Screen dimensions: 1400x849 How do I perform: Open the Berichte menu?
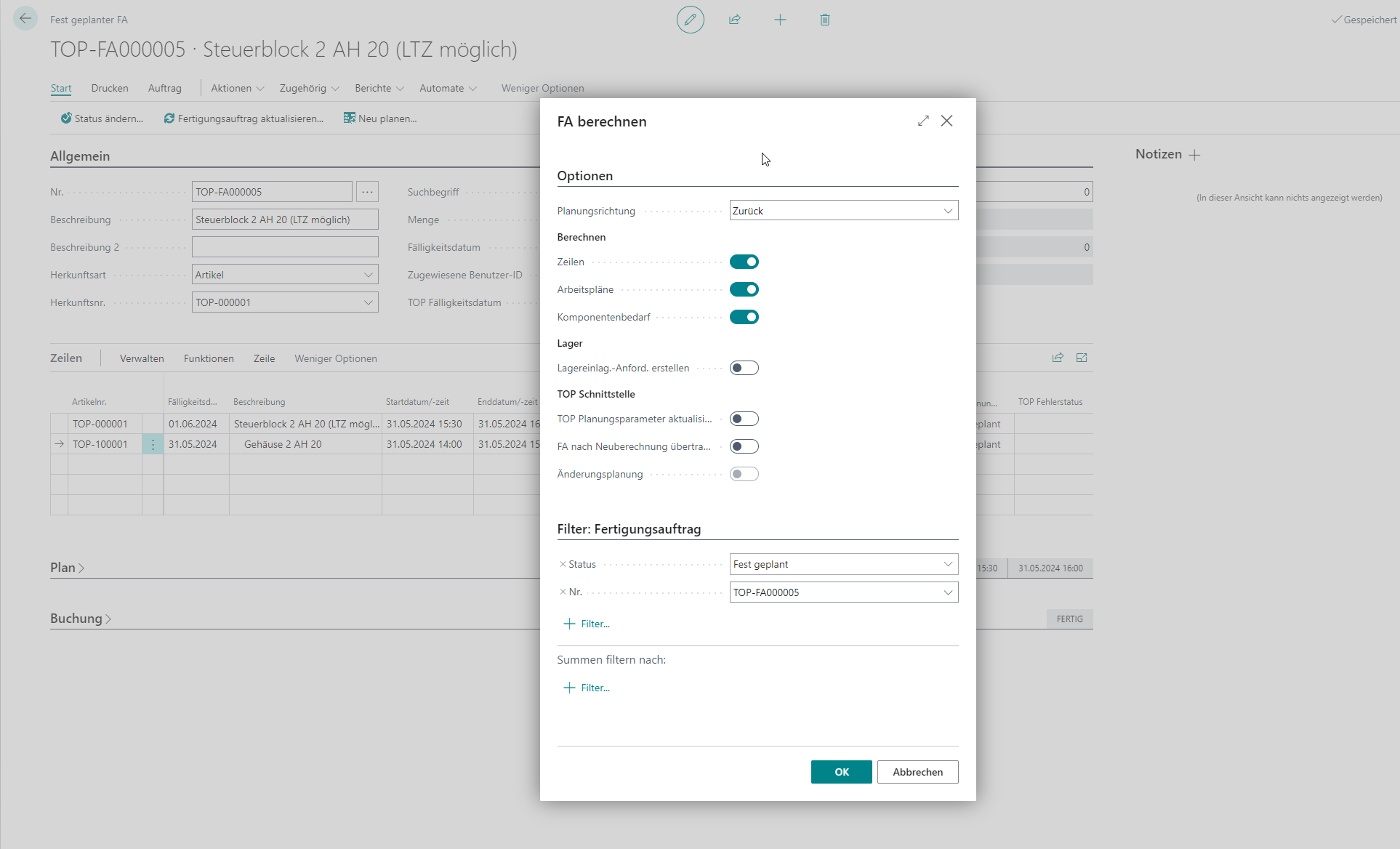tap(379, 88)
